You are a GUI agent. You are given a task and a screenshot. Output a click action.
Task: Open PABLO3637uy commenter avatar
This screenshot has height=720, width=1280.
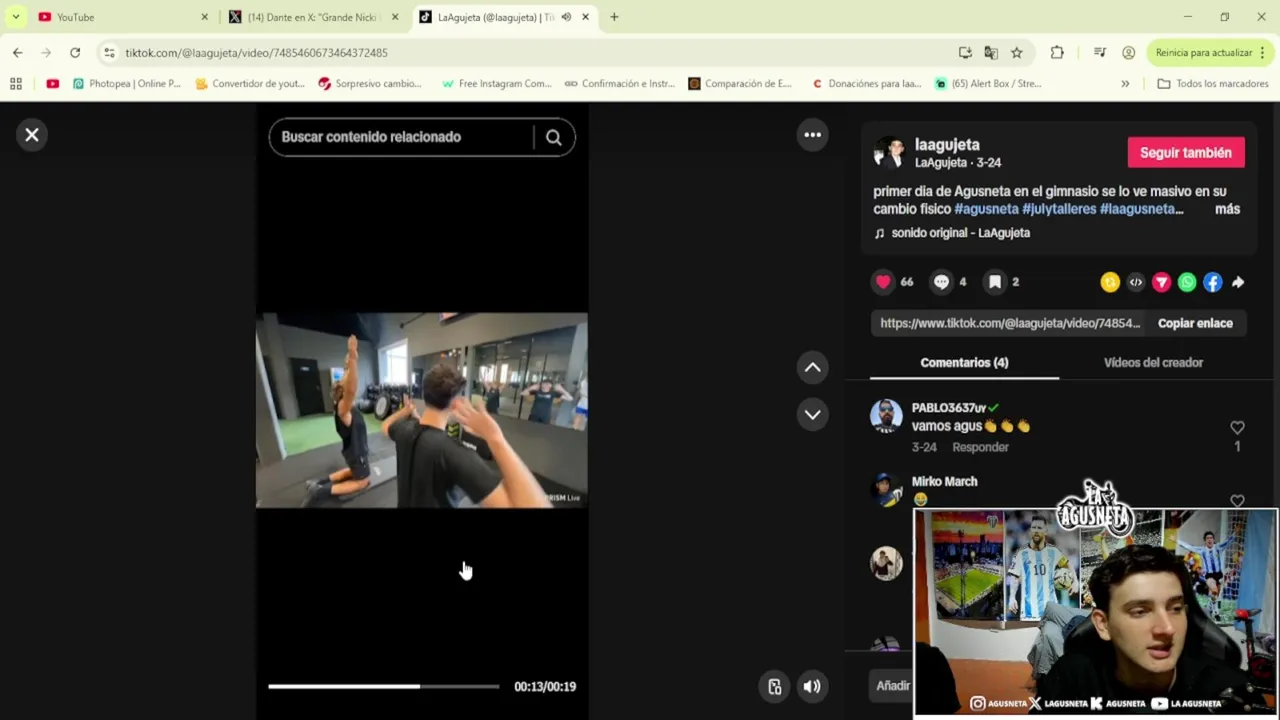coord(886,416)
